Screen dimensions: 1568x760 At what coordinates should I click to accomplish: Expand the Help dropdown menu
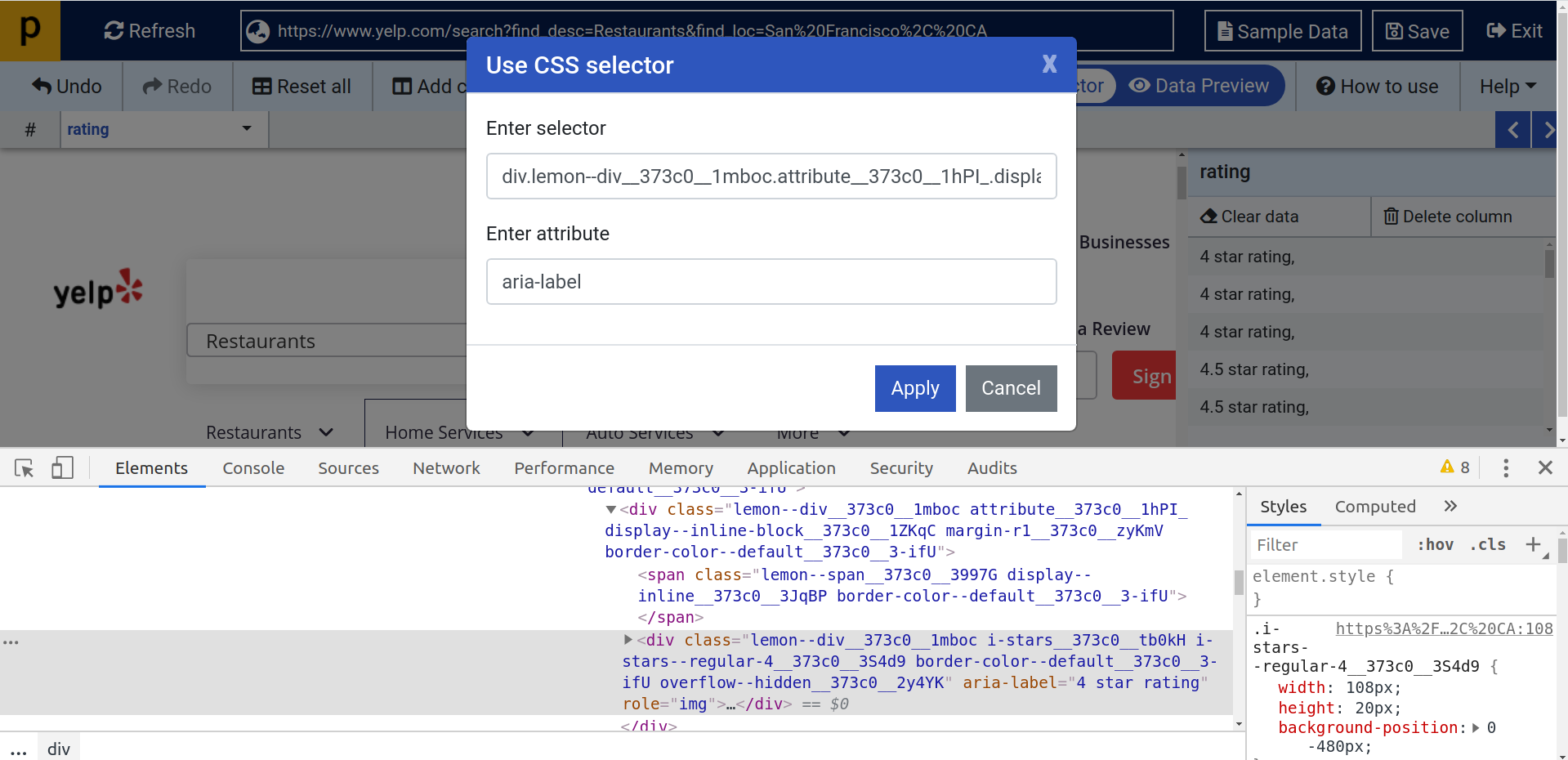1508,87
